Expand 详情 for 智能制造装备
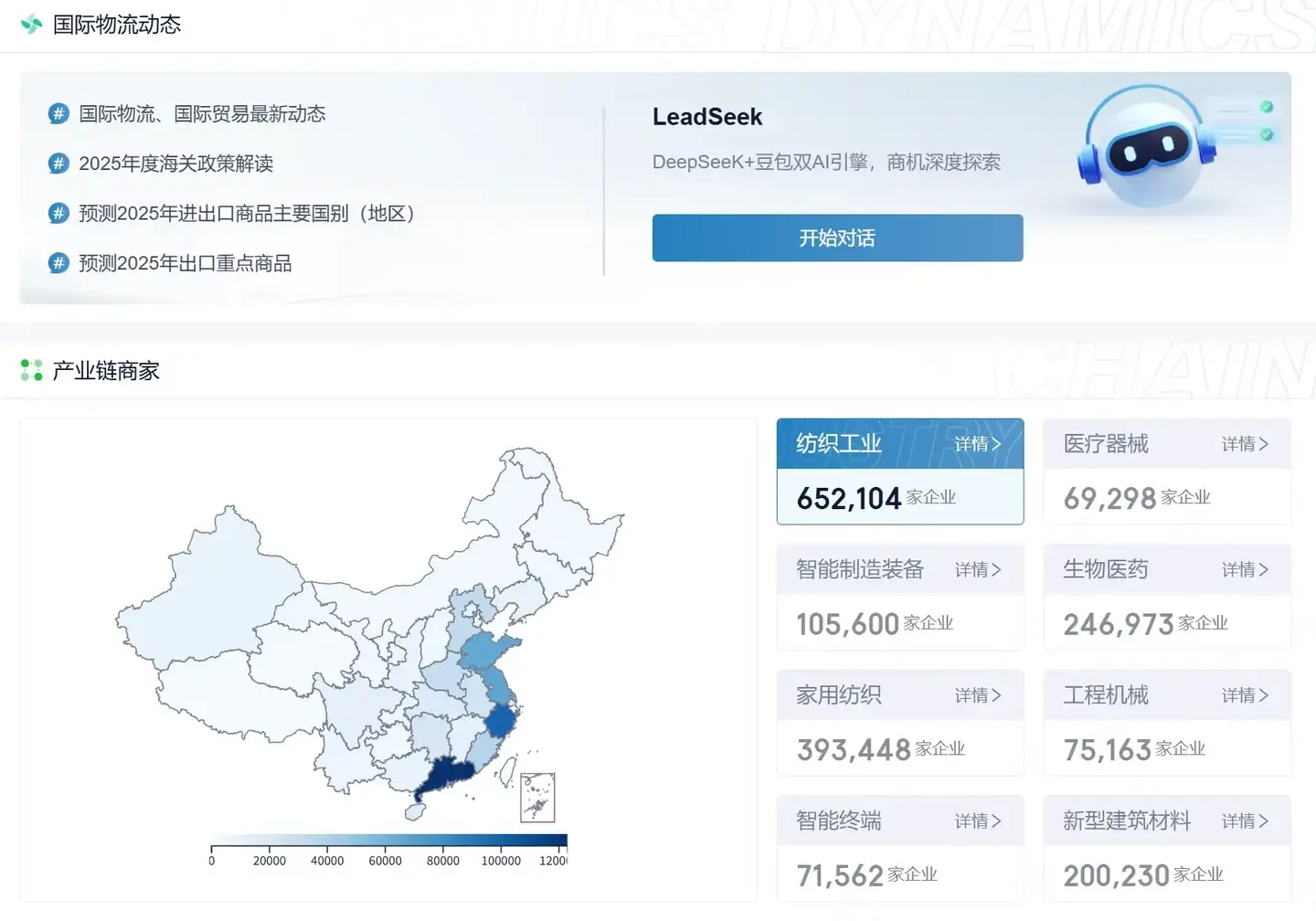1316x921 pixels. pos(978,570)
